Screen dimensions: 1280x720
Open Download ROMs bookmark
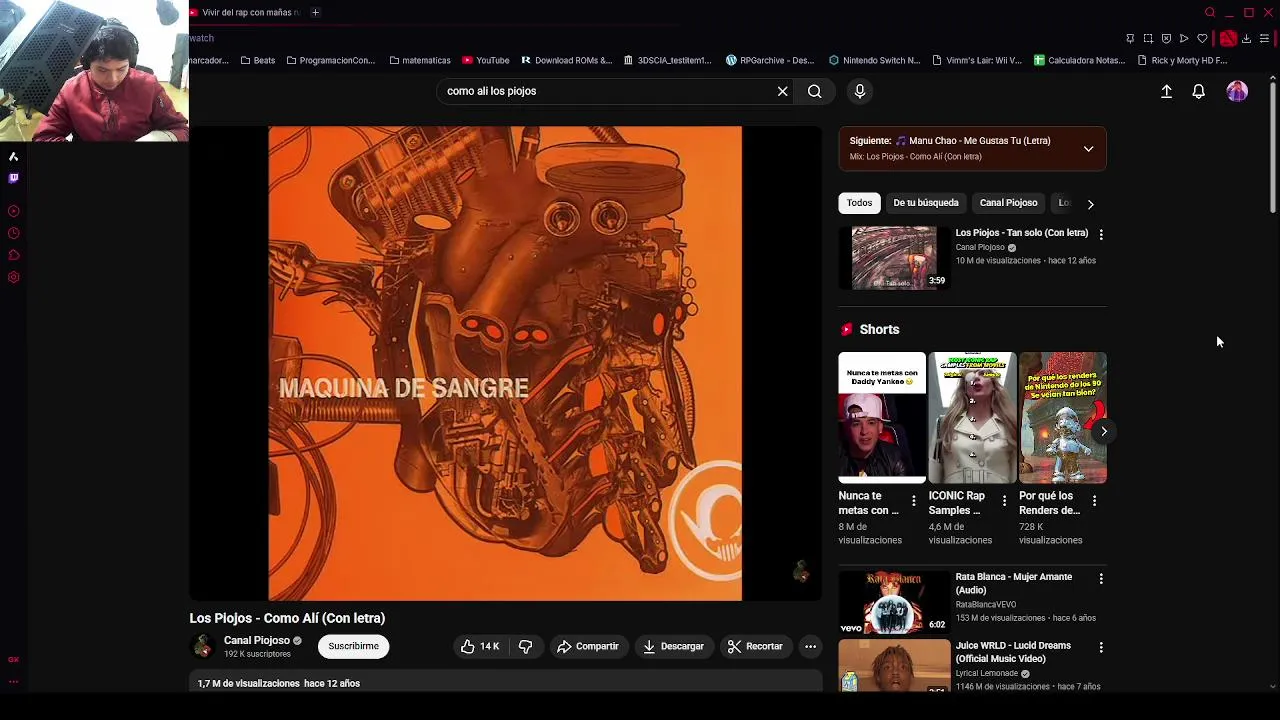tap(566, 60)
